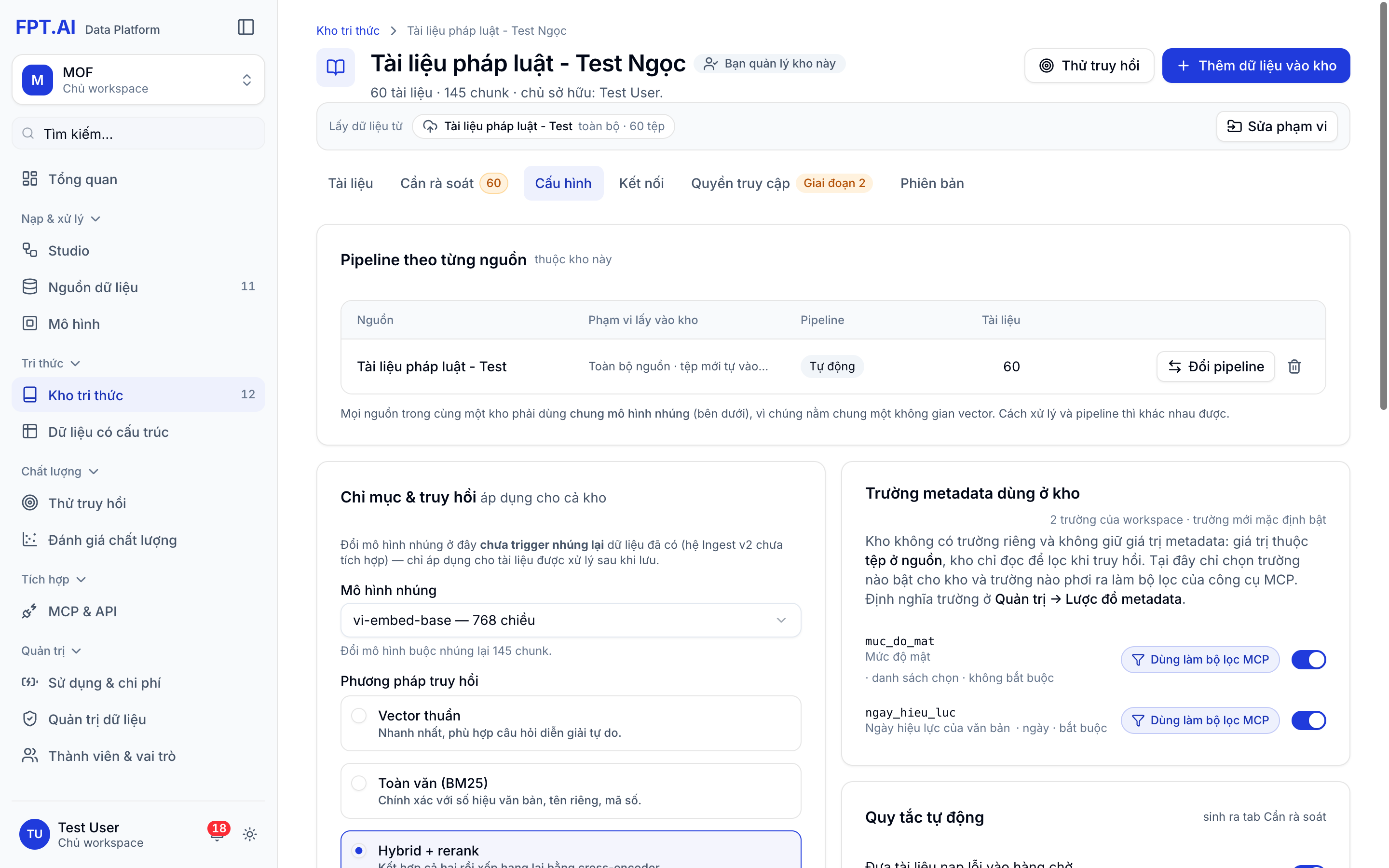Switch to Phiên bản tab
This screenshot has height=868, width=1389.
pyautogui.click(x=932, y=183)
